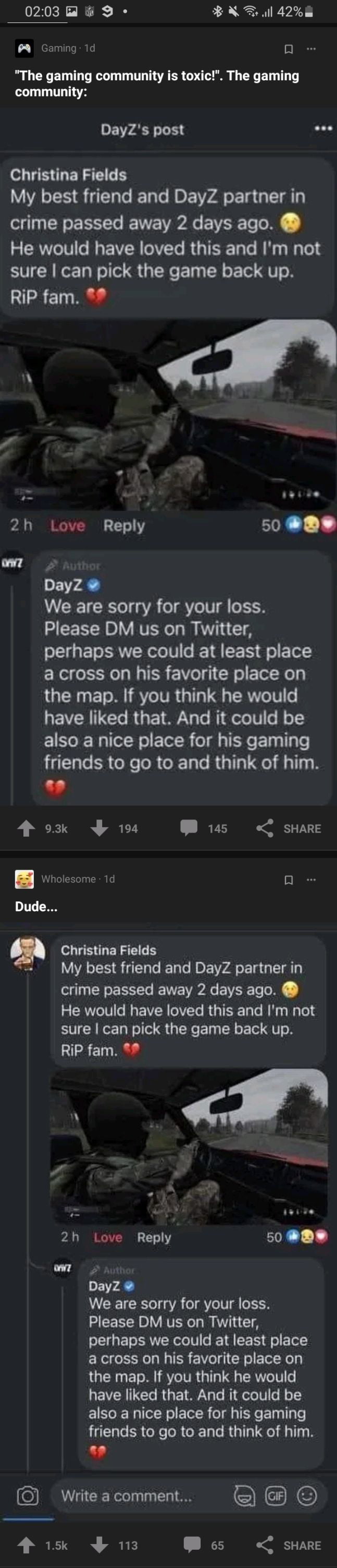Open camera to attach a photo comment

point(28,1496)
